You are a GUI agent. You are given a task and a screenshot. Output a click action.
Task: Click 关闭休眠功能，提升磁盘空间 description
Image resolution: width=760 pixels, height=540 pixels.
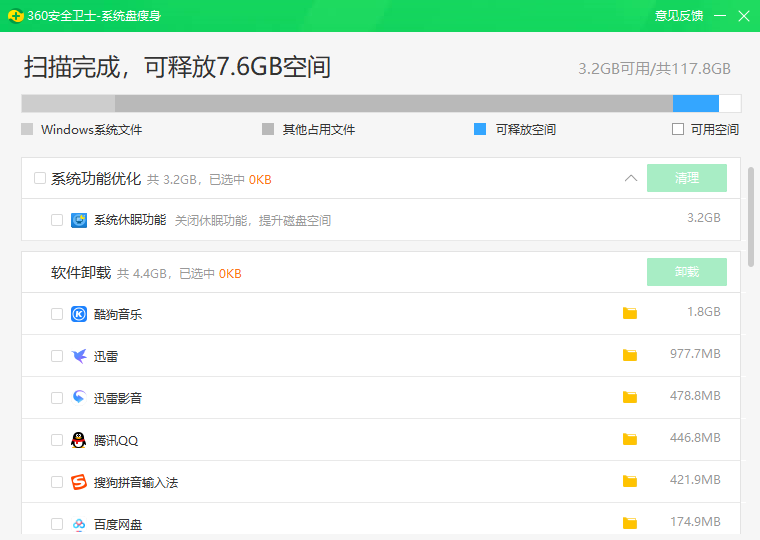tap(253, 221)
